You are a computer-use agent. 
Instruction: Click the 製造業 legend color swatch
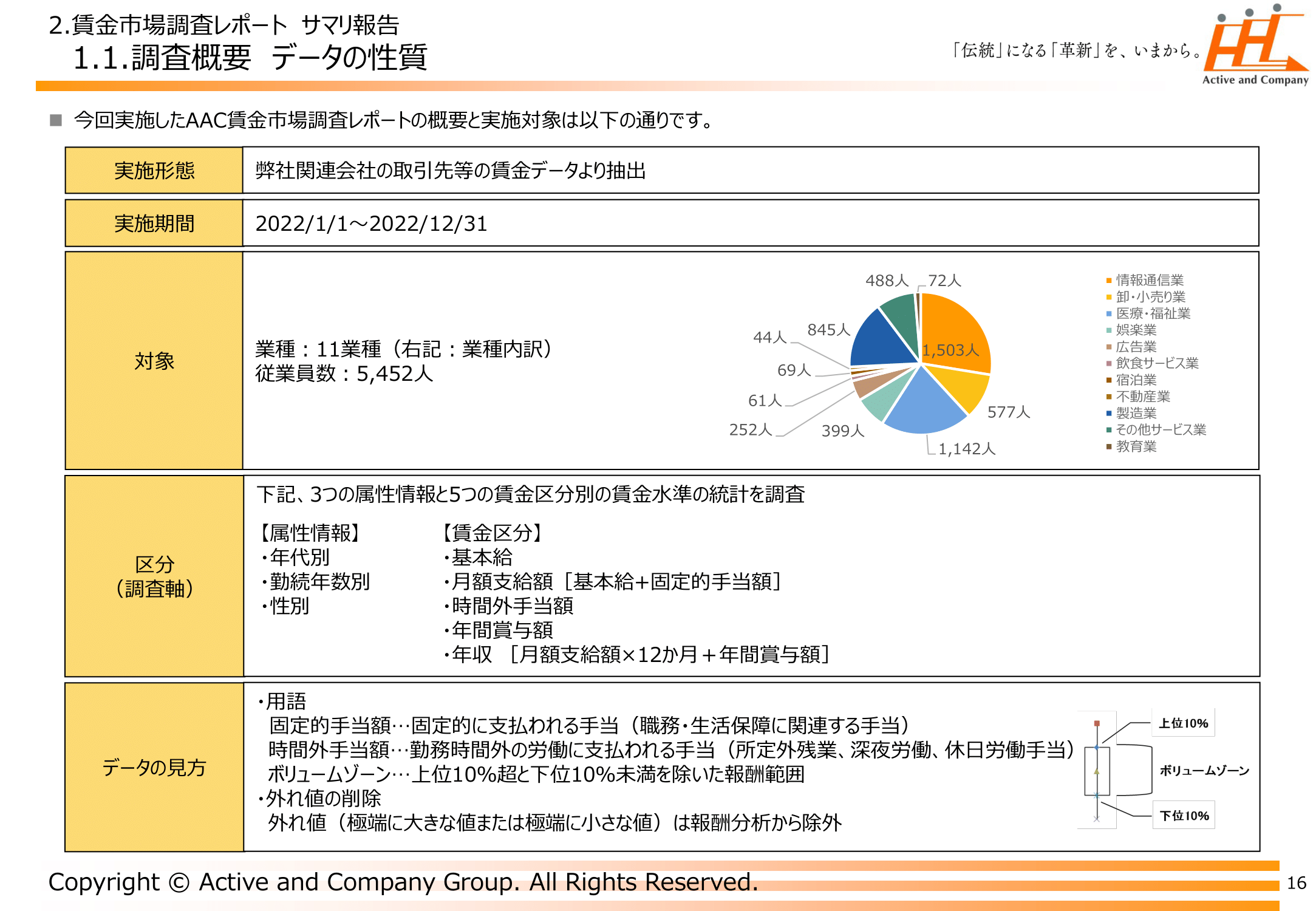pyautogui.click(x=1109, y=414)
